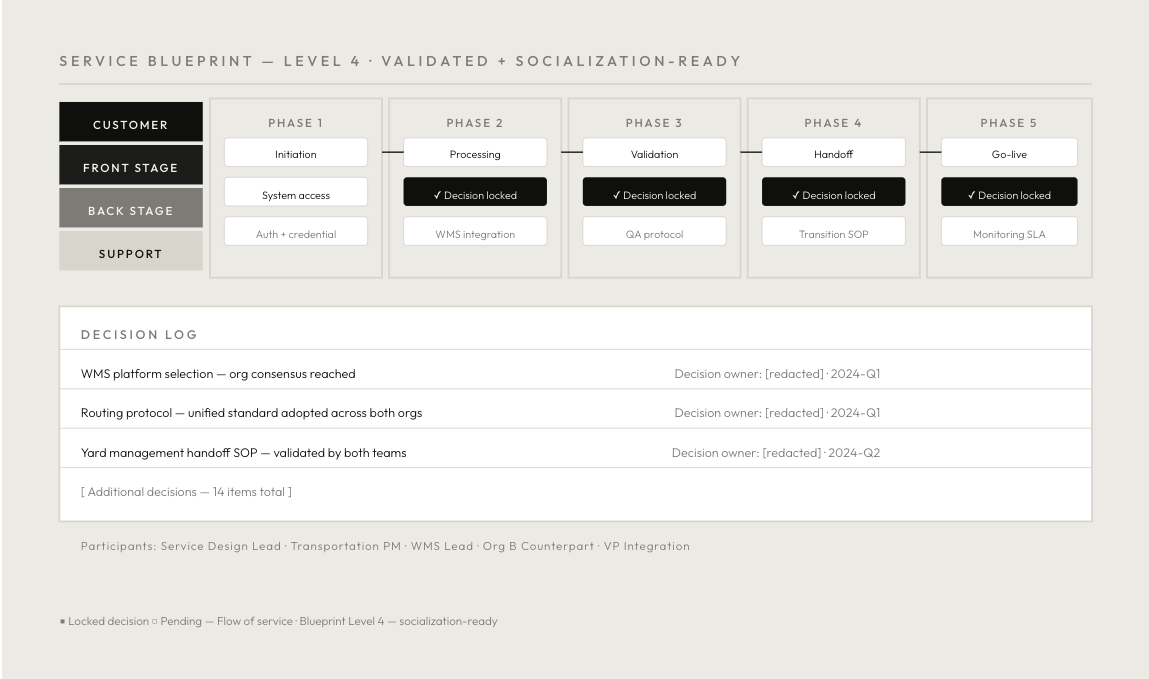1149x679 pixels.
Task: Click the Initiation step in Phase 1
Action: coord(295,154)
